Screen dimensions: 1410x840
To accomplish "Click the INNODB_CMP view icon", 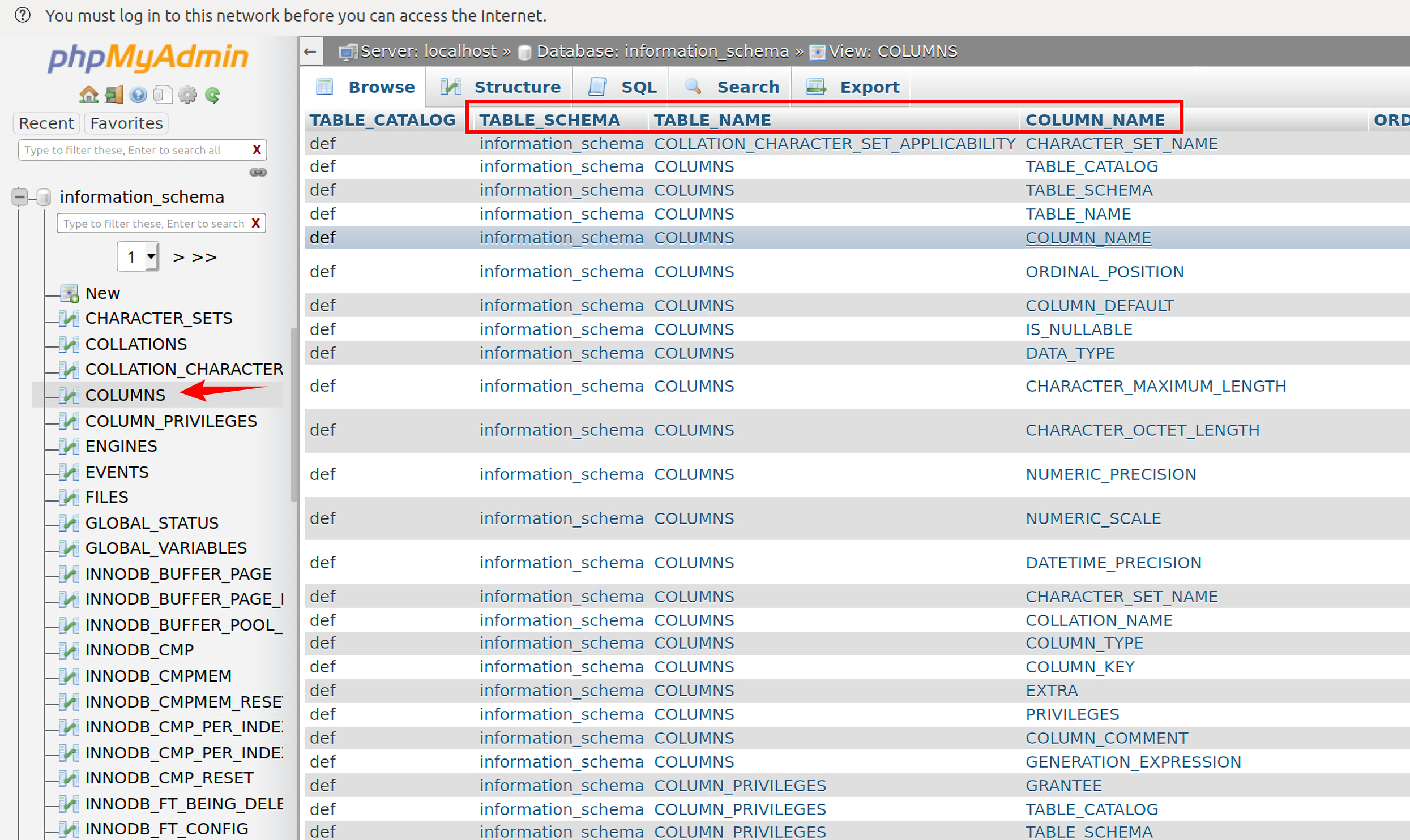I will [69, 650].
